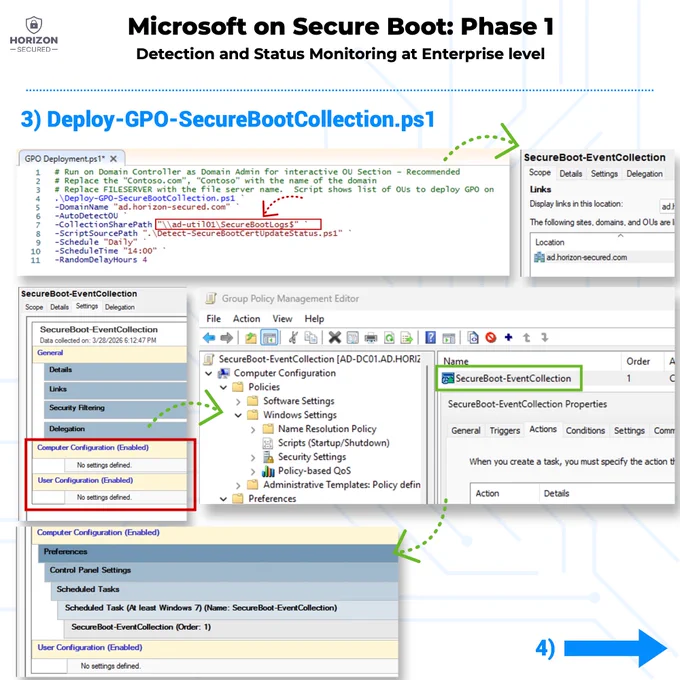Click the green Refresh toolbar icon
680x680 pixels.
pos(389,338)
